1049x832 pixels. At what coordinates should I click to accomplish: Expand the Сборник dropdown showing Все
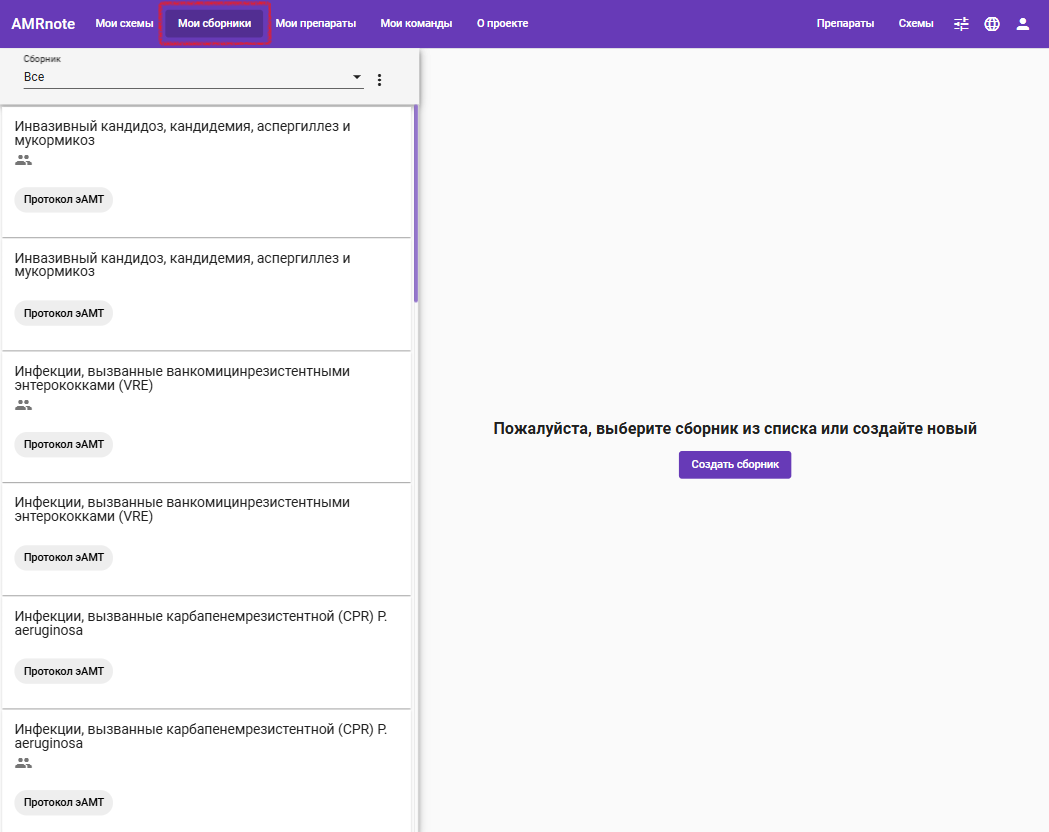pyautogui.click(x=193, y=77)
